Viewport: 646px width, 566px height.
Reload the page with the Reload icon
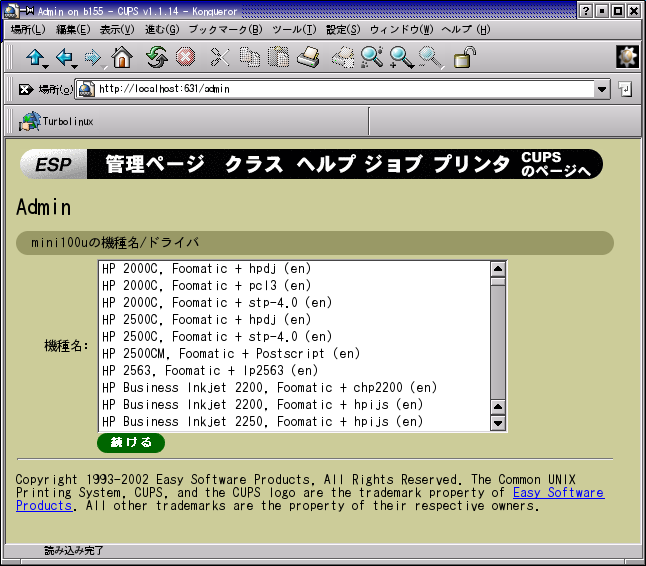pyautogui.click(x=157, y=57)
